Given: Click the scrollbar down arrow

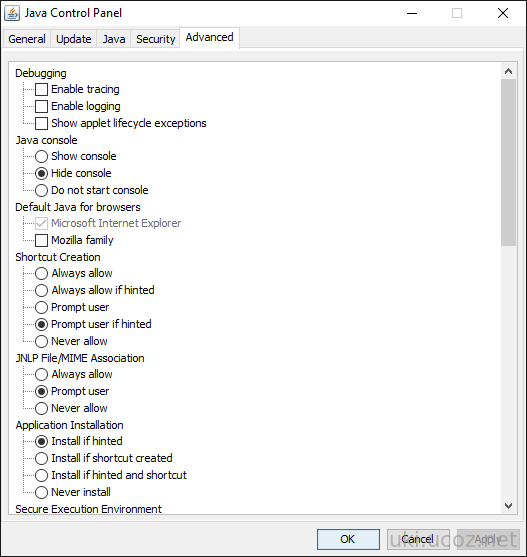Looking at the screenshot, I should [x=508, y=505].
